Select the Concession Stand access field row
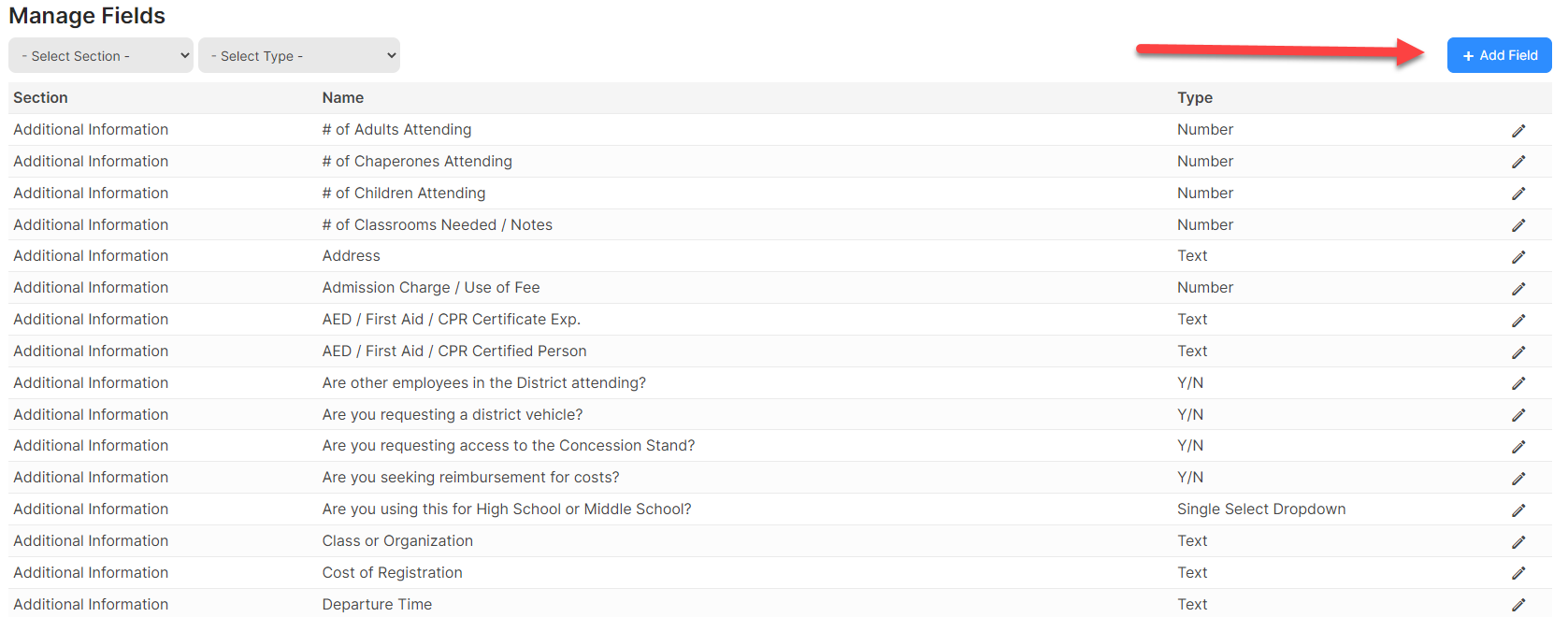1568x617 pixels. (780, 446)
